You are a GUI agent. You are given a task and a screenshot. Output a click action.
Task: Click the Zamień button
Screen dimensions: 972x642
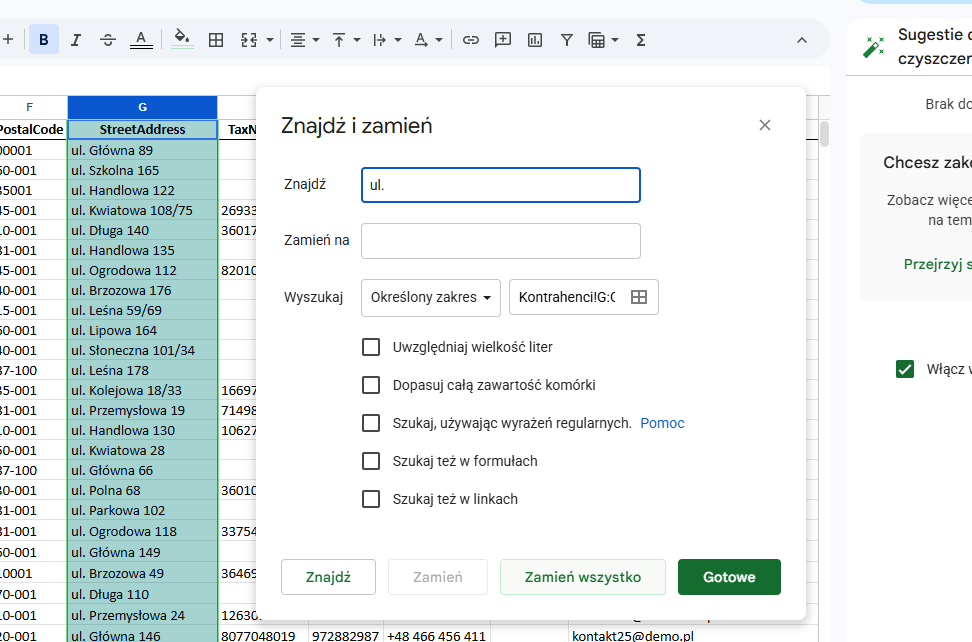click(438, 577)
